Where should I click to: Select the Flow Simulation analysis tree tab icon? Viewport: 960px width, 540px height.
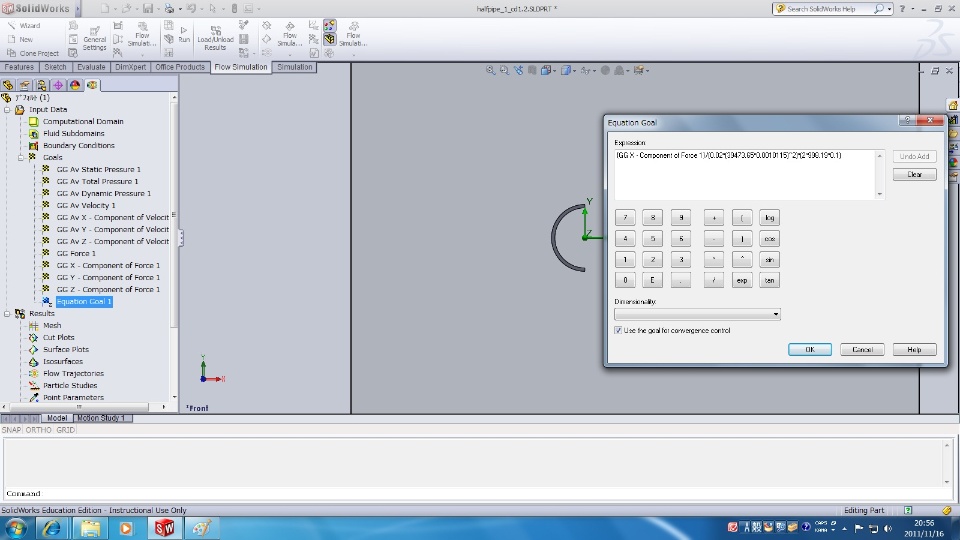tap(92, 85)
